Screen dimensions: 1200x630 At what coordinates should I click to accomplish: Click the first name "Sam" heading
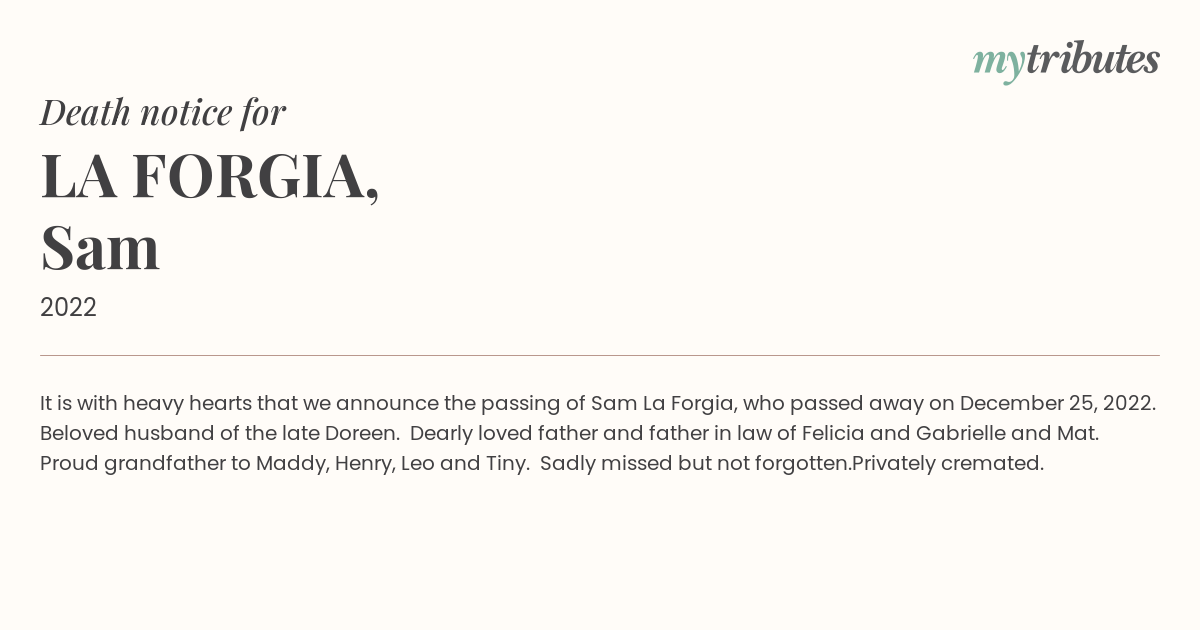click(x=100, y=248)
